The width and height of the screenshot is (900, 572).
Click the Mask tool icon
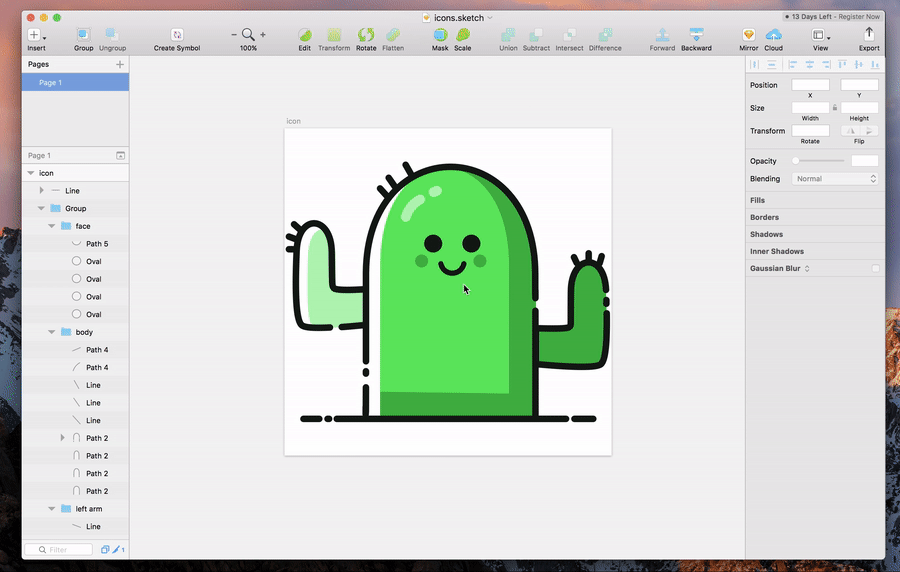click(440, 35)
